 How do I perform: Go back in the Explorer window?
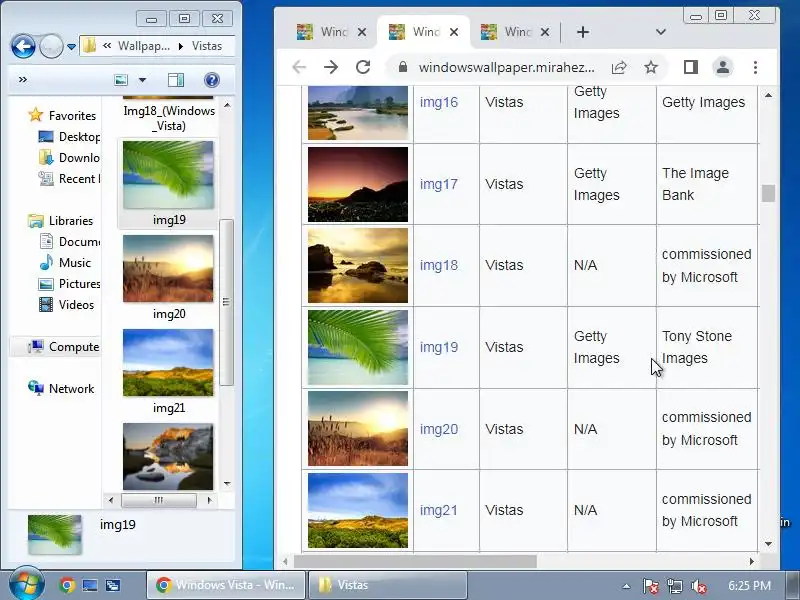coord(23,47)
